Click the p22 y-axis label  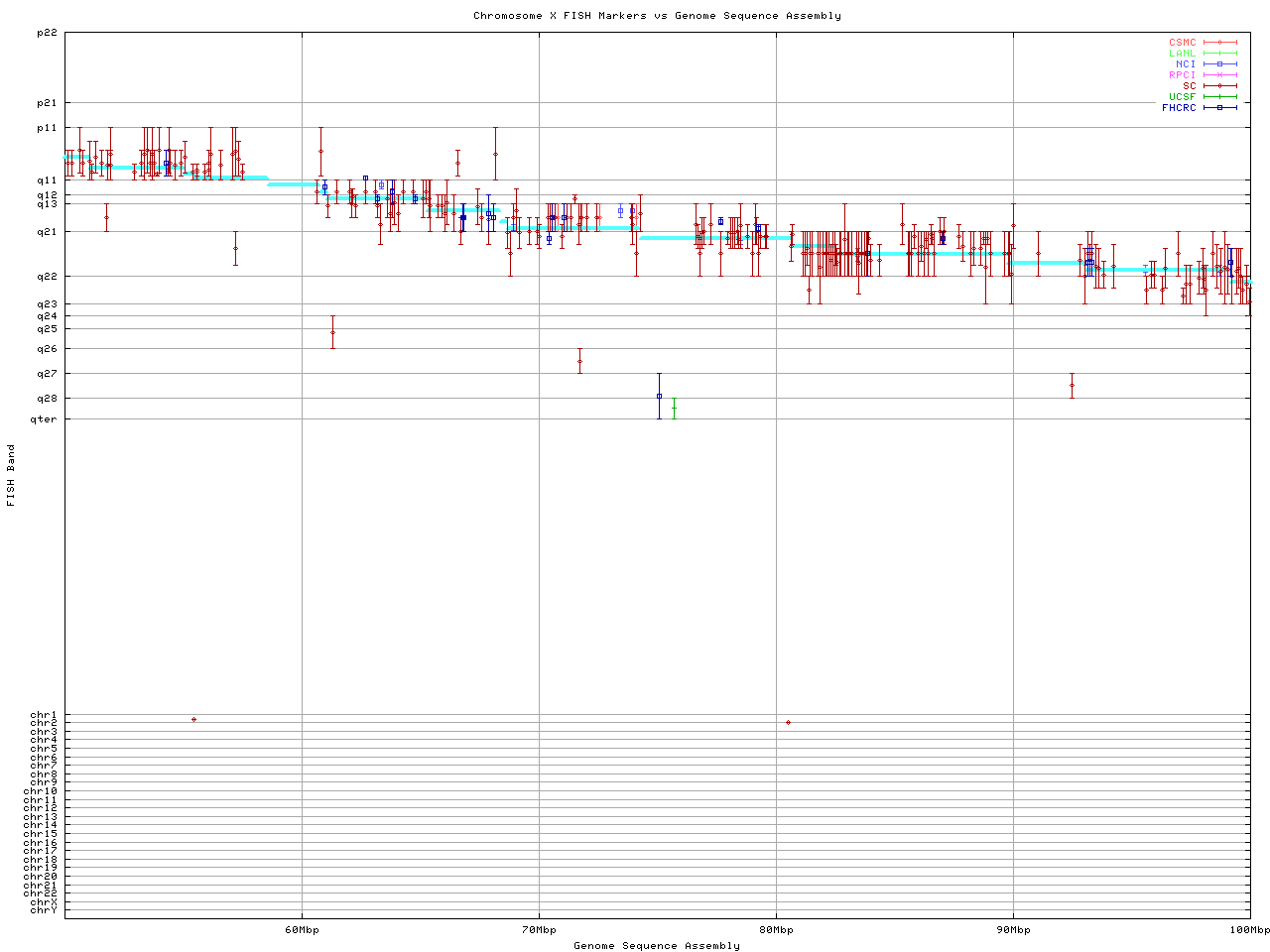[x=46, y=33]
